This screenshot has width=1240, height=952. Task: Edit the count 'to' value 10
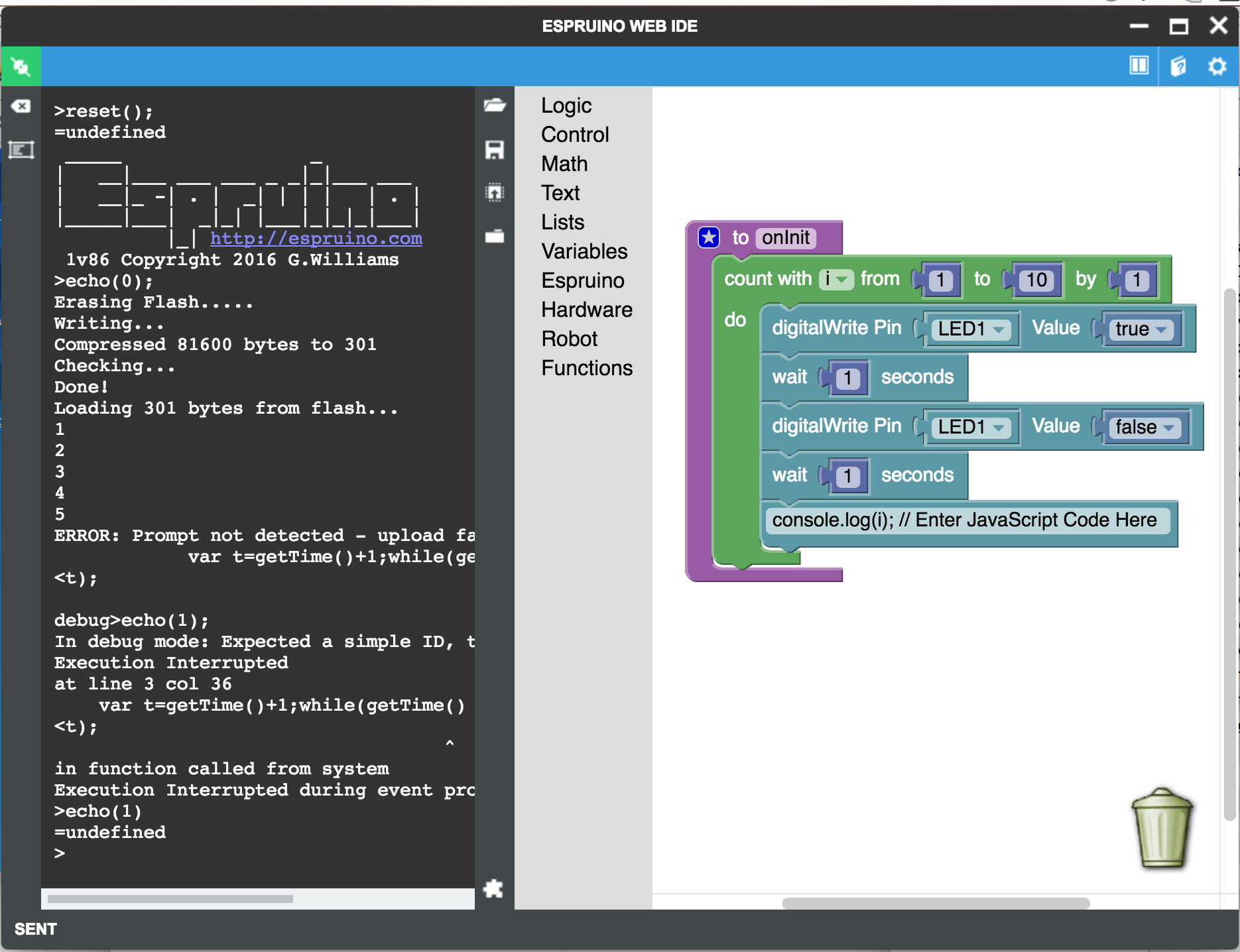point(1036,280)
